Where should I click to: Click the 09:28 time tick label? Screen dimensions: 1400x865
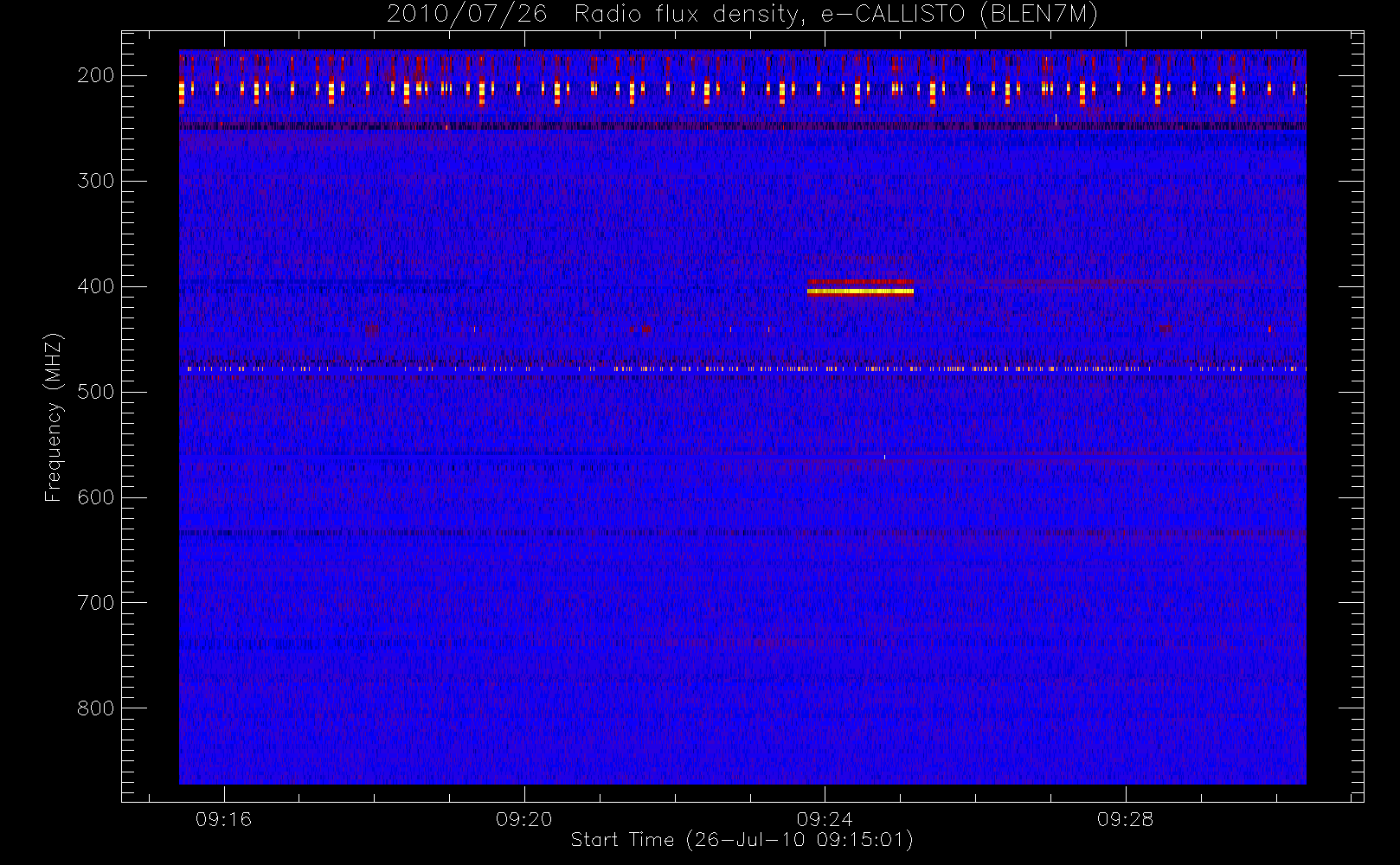1126,819
